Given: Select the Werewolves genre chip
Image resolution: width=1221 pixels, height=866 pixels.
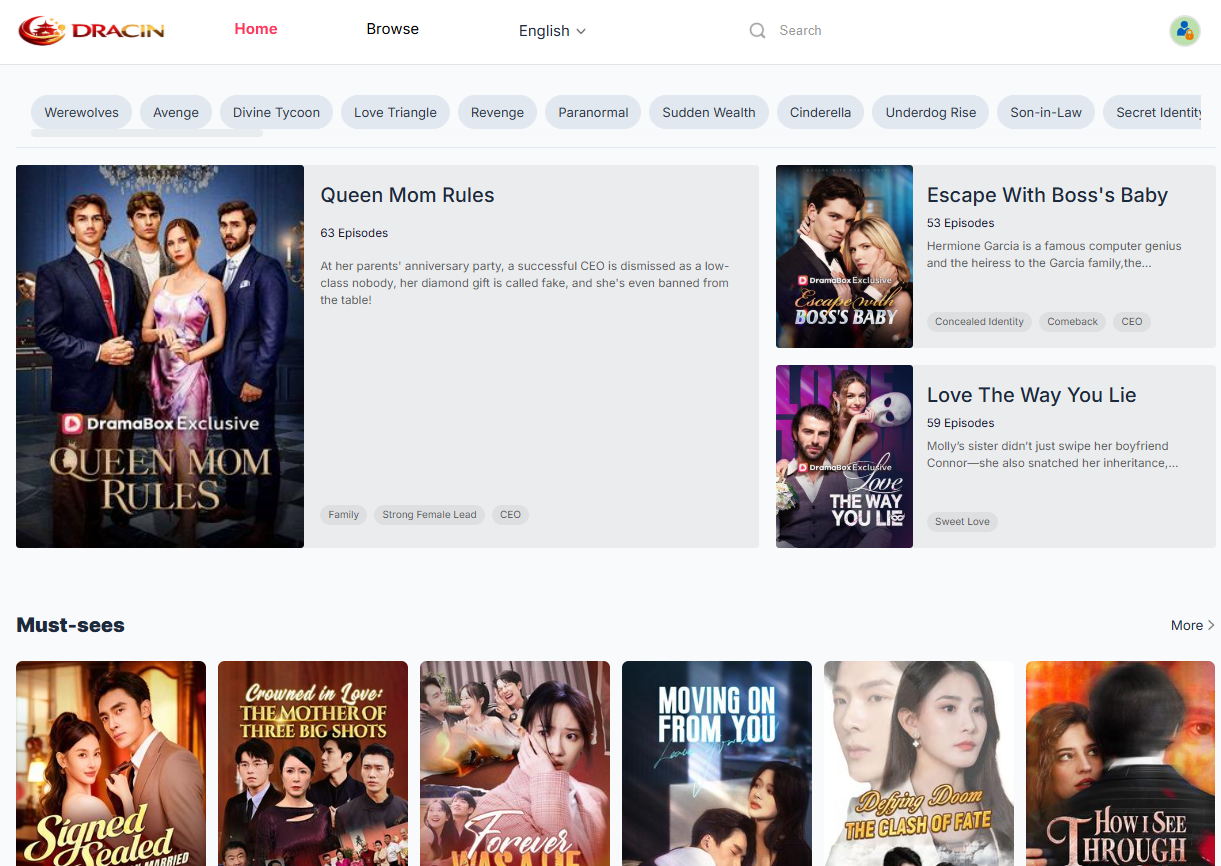Looking at the screenshot, I should point(82,112).
